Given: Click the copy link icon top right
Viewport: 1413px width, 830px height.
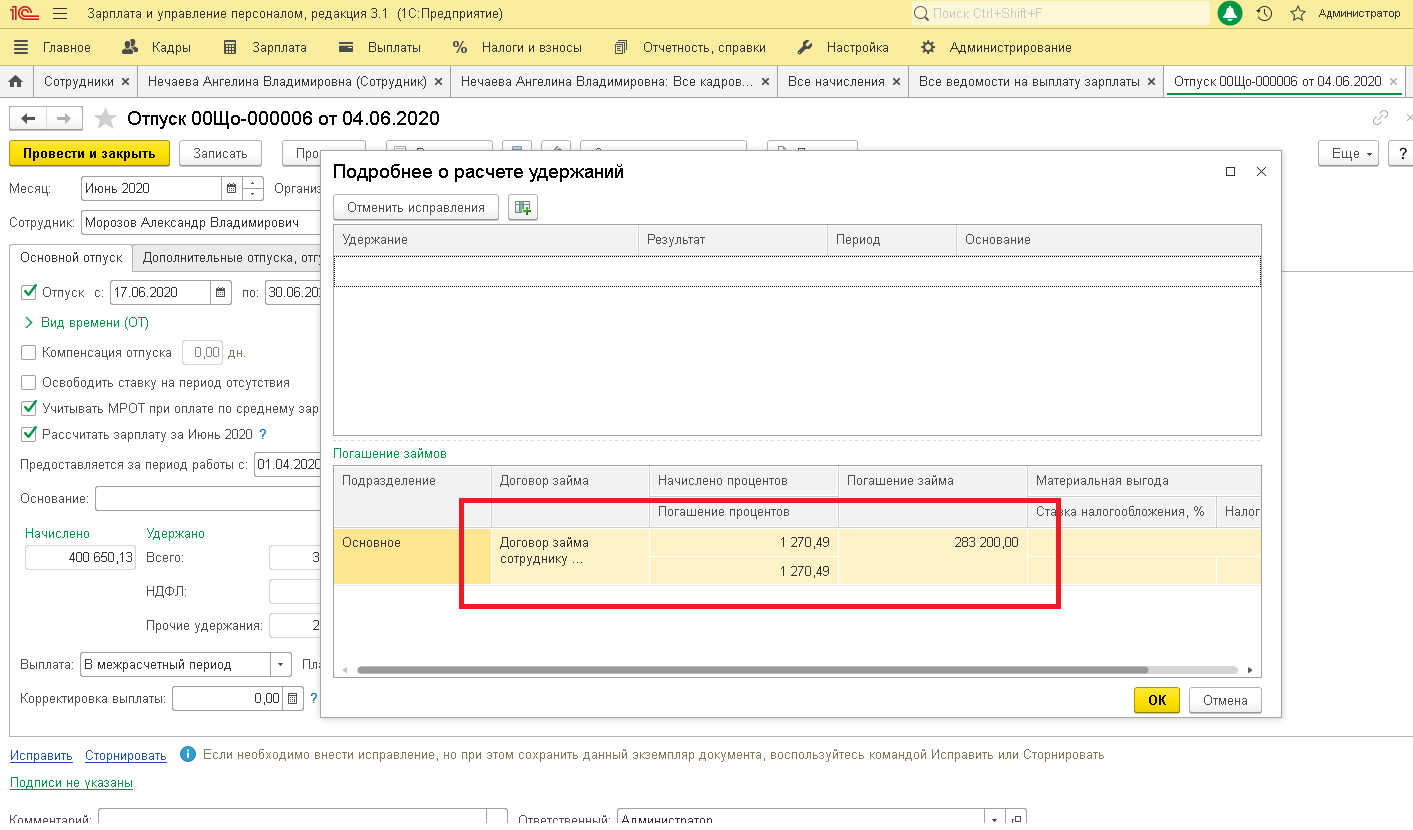Looking at the screenshot, I should pos(1380,118).
